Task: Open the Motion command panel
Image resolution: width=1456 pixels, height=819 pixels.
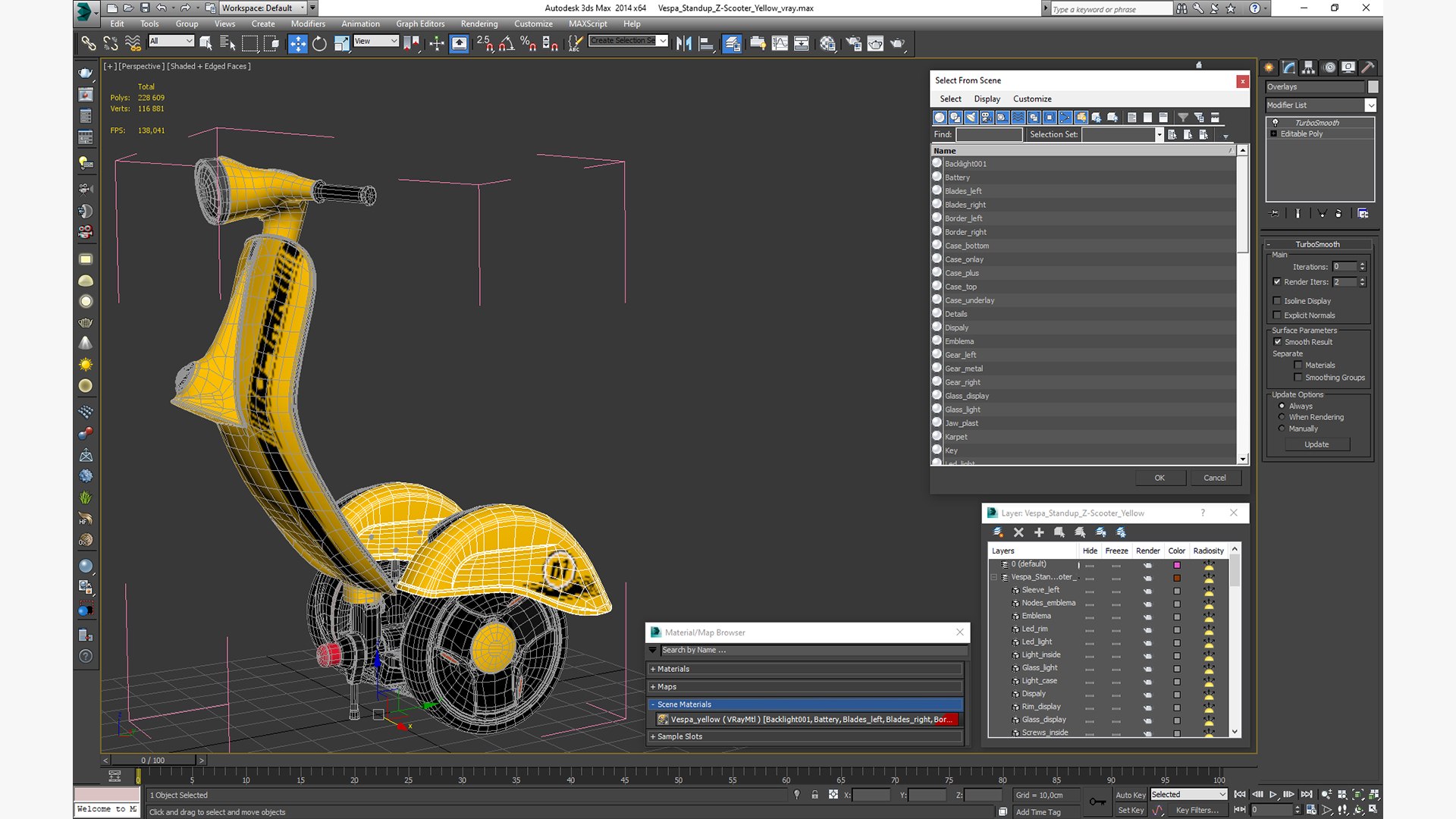Action: tap(1329, 67)
